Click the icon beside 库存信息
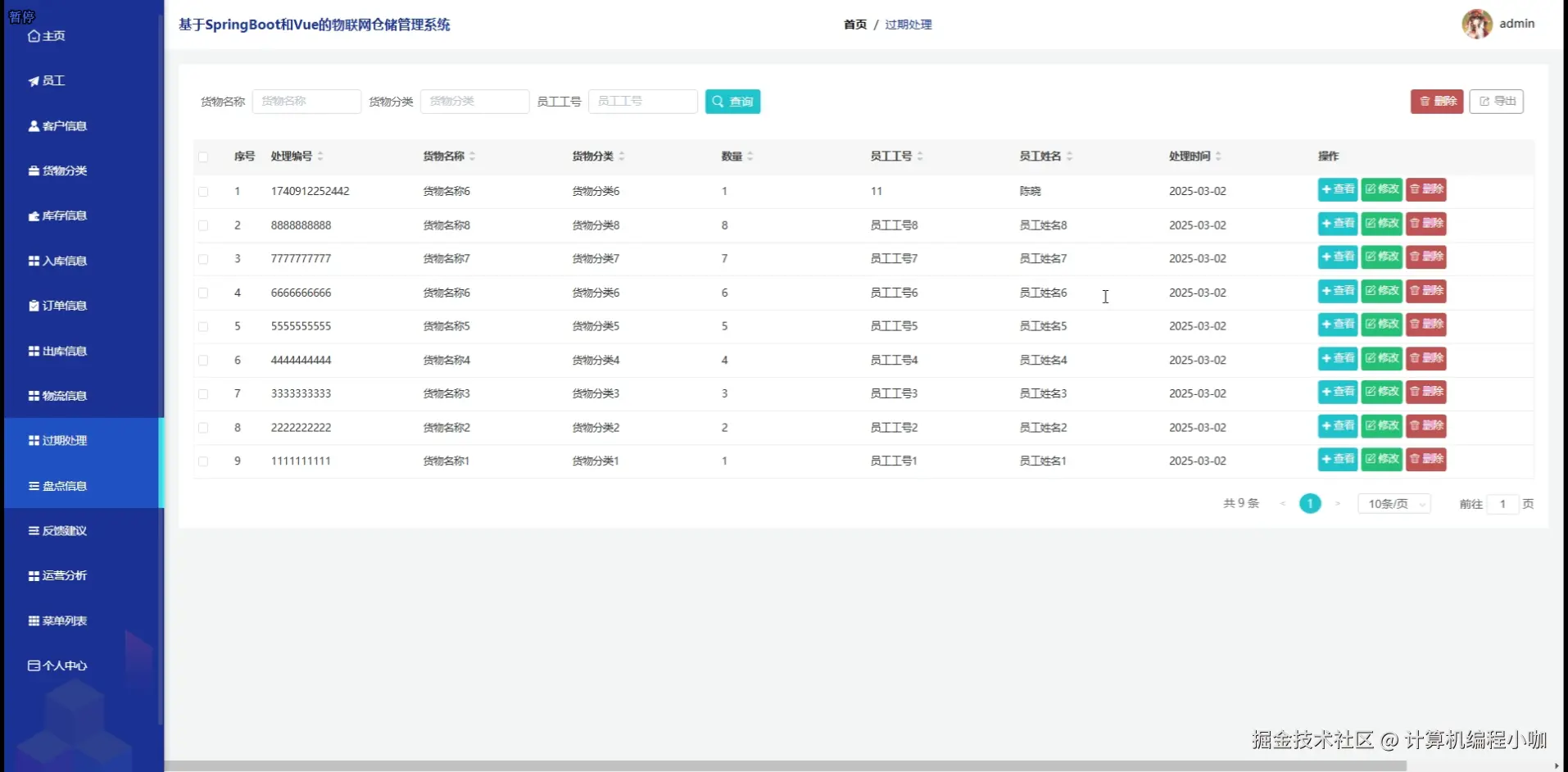The image size is (1568, 772). (x=34, y=216)
